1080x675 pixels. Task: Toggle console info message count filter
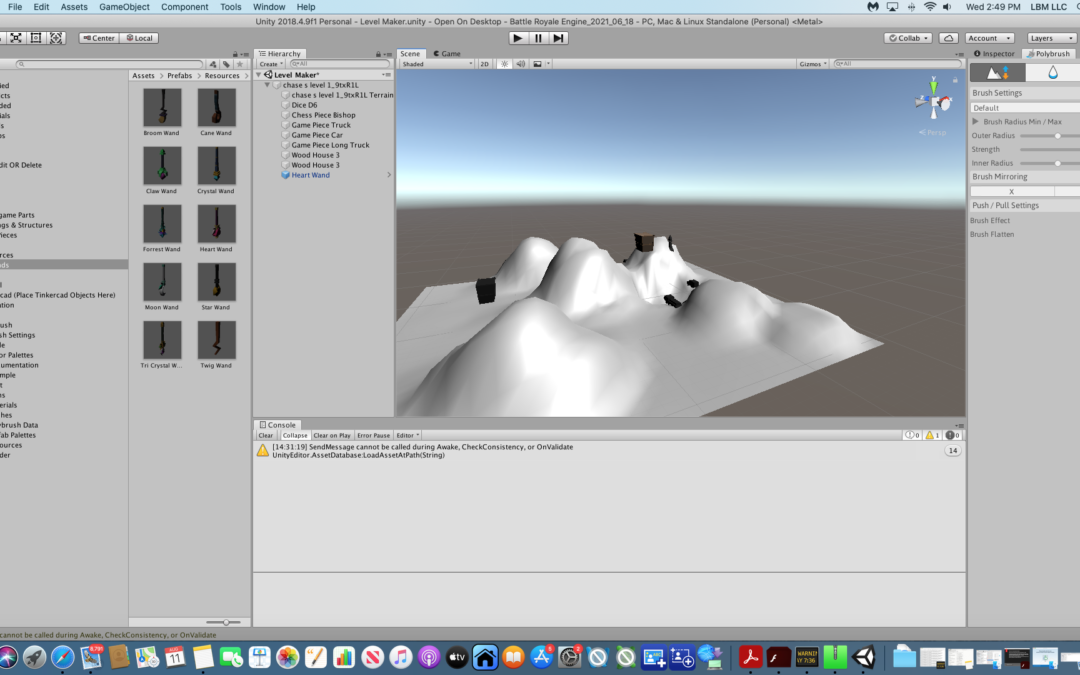coord(913,435)
